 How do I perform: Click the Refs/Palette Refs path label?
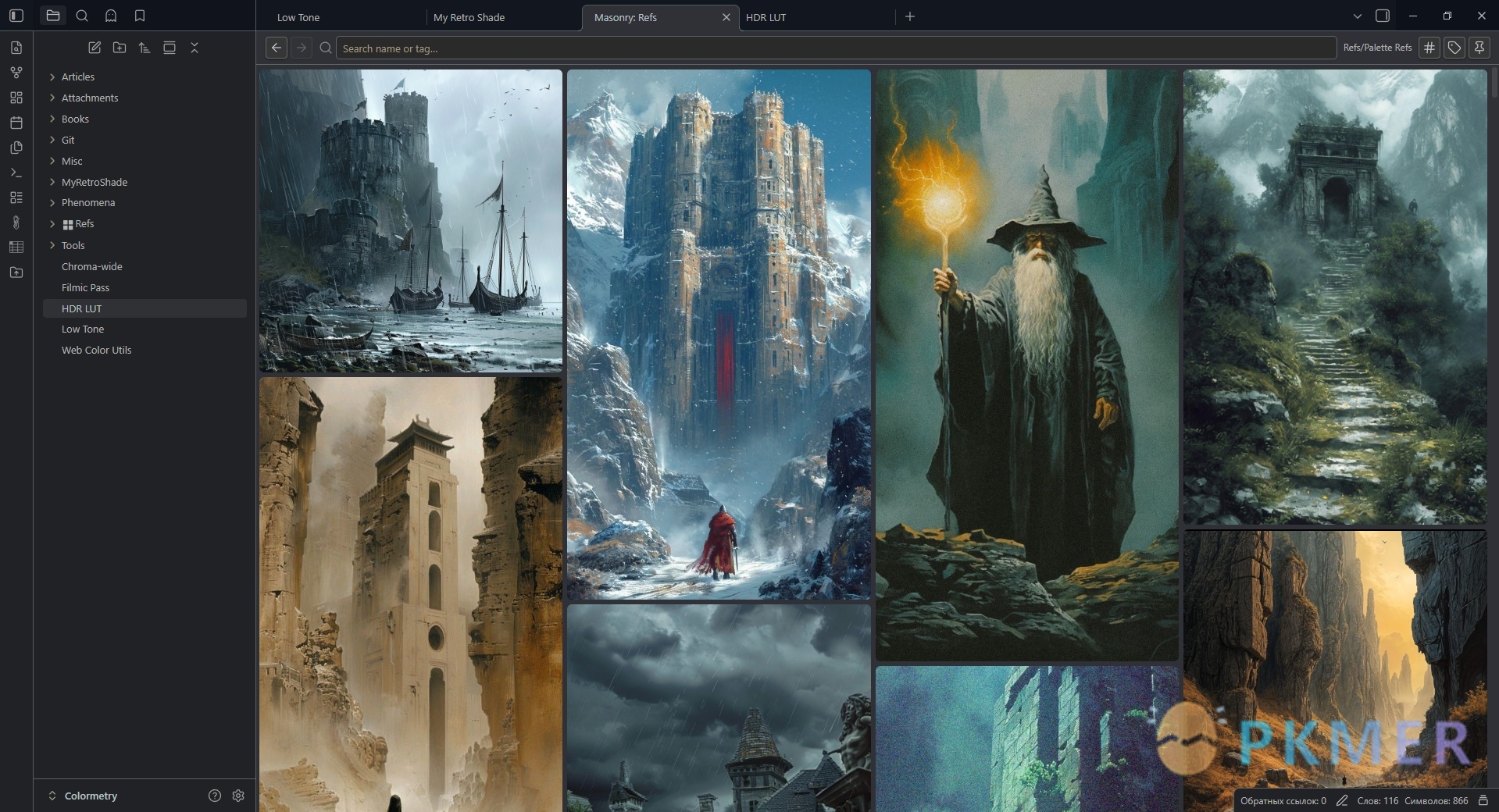[1377, 48]
